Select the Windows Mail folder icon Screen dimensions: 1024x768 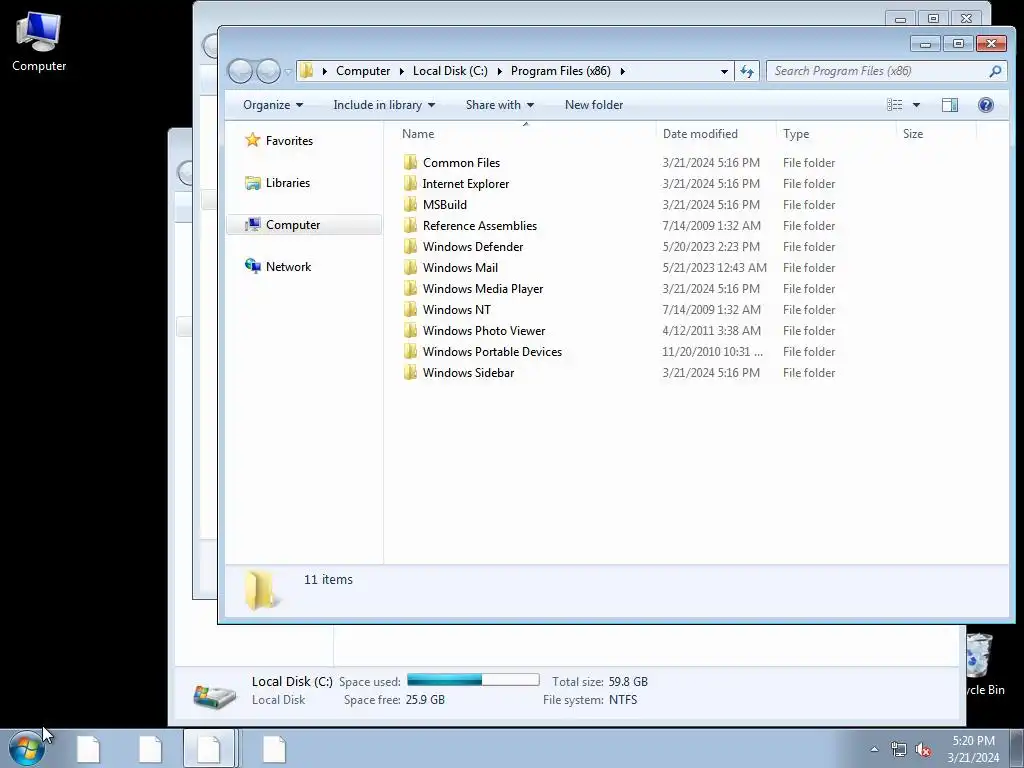coord(410,267)
